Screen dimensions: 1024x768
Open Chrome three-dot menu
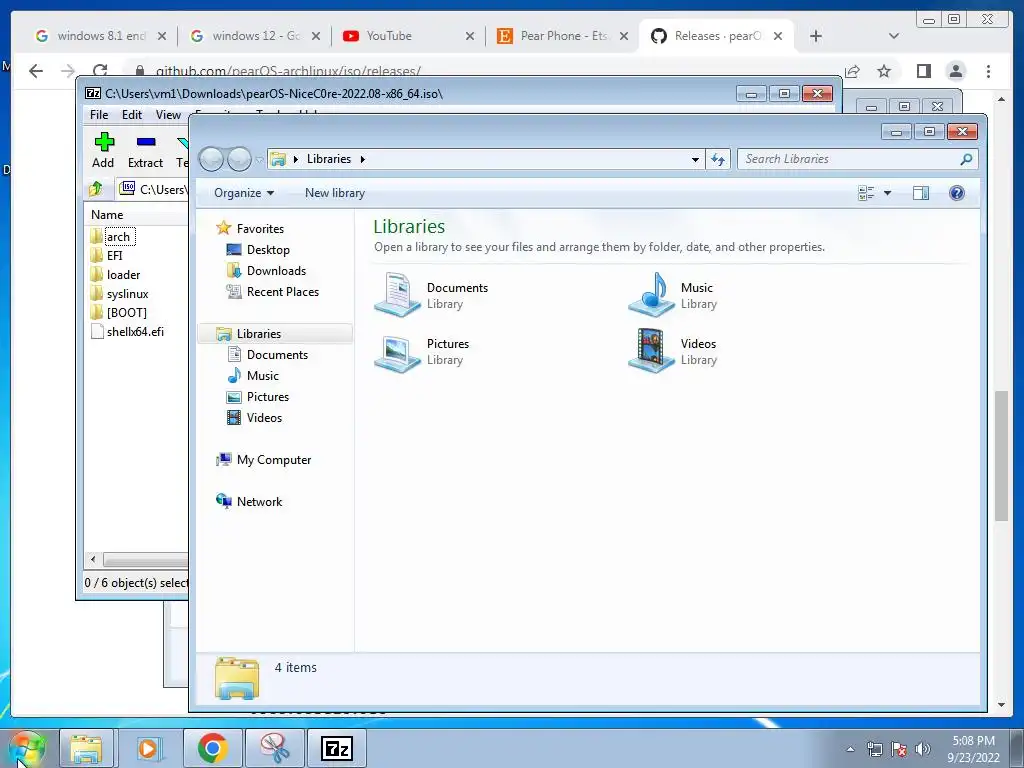point(989,71)
